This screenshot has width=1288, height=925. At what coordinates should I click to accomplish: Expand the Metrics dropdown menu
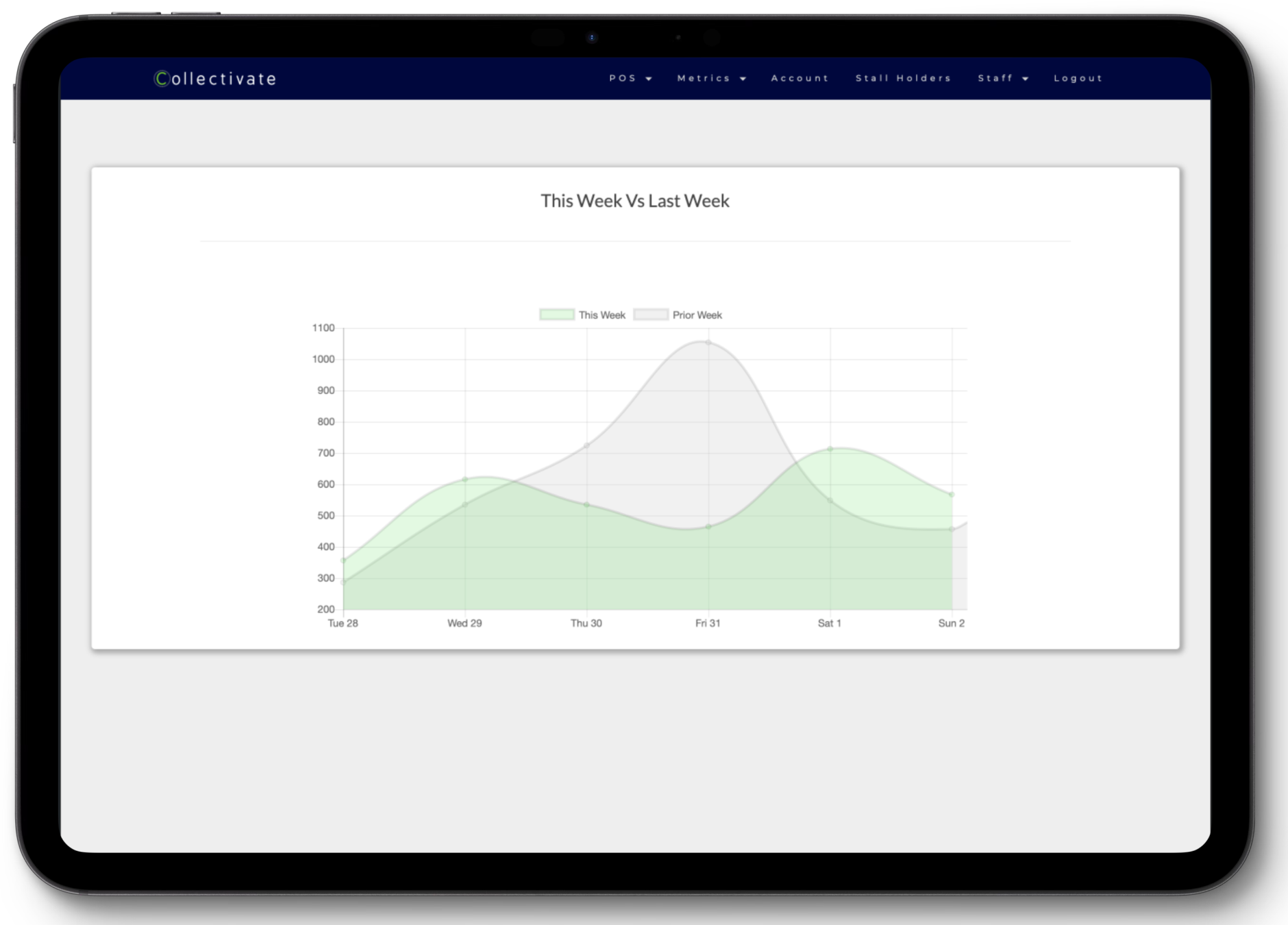711,78
